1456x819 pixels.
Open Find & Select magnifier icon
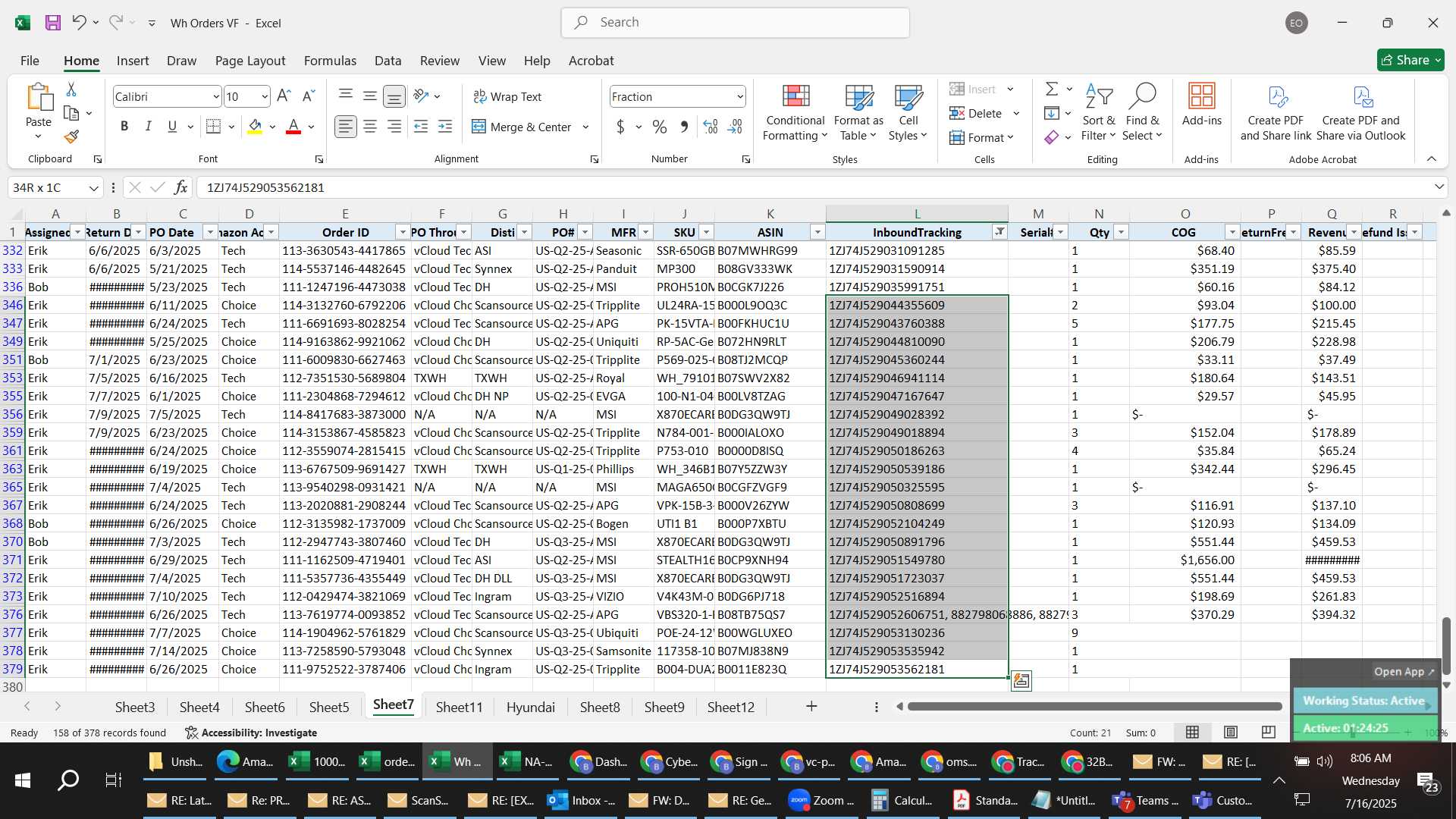pos(1142,112)
